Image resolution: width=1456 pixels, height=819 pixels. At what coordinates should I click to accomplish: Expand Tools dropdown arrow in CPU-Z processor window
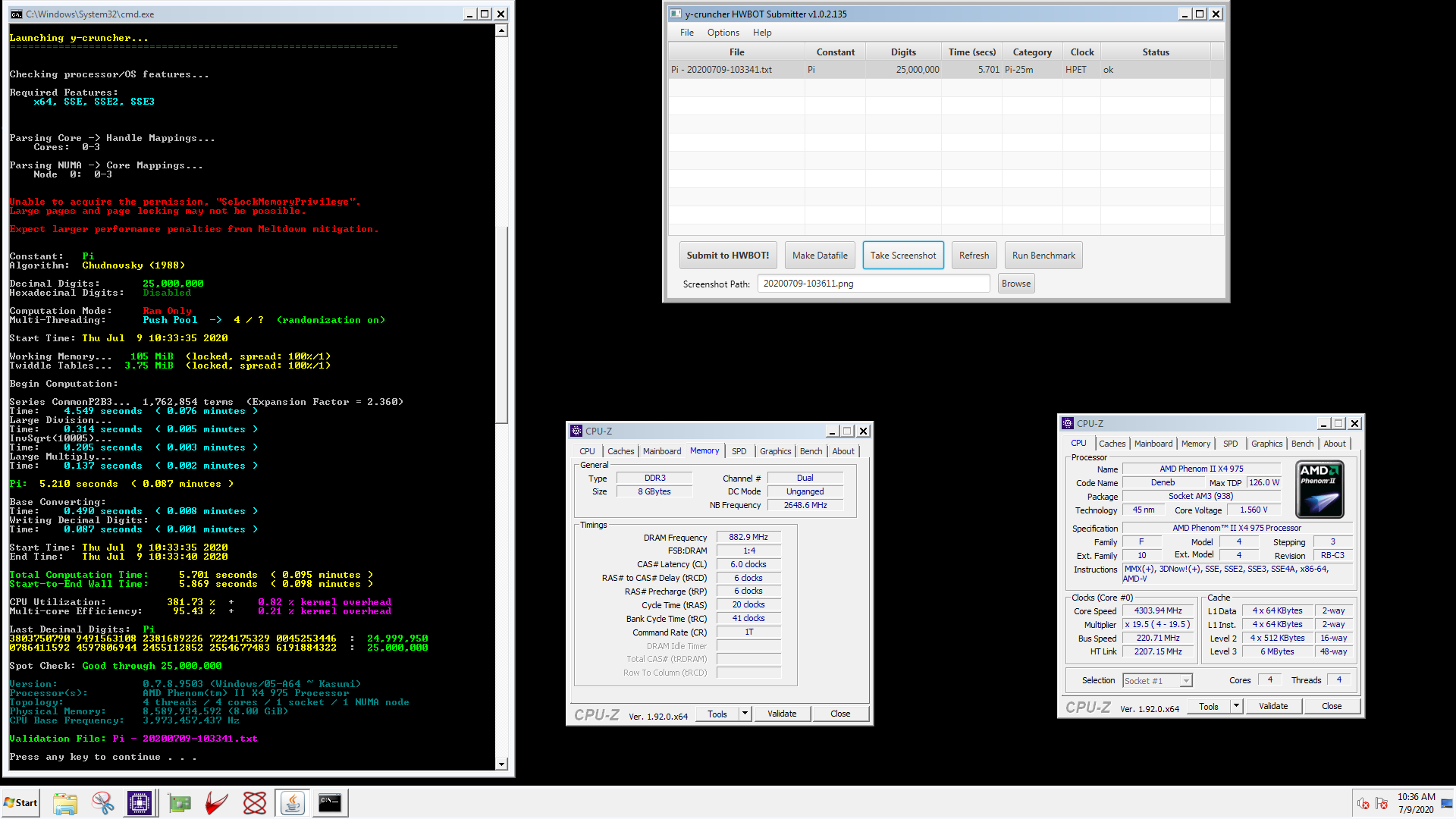[x=1236, y=706]
